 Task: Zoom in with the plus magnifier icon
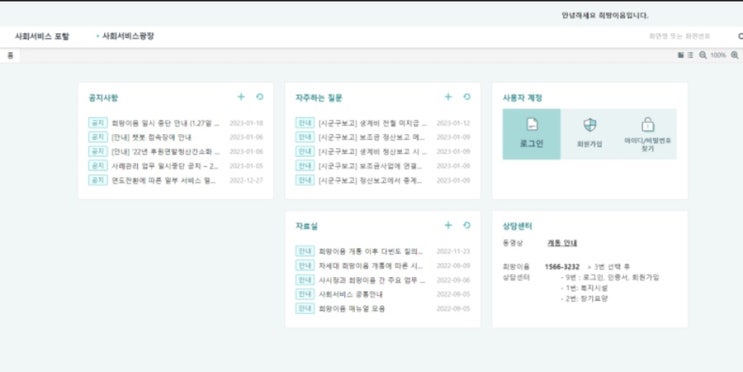(734, 55)
